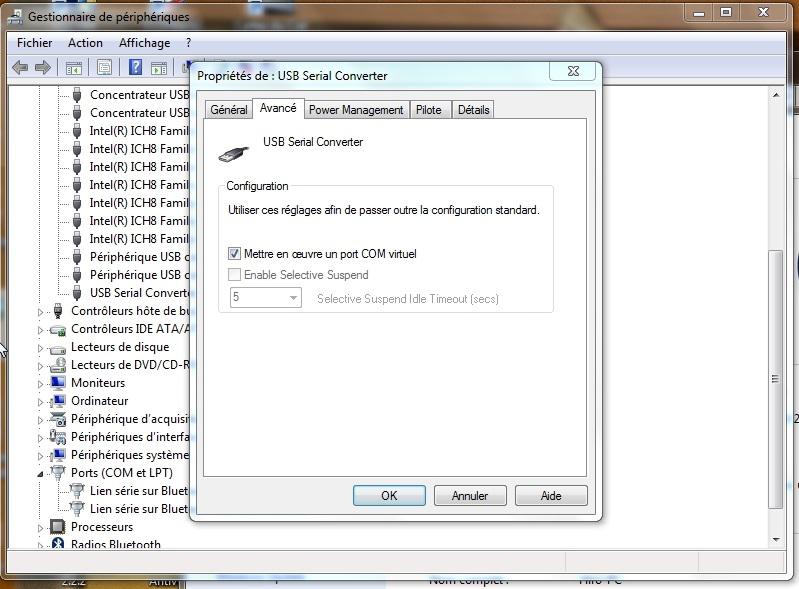Open the Fichier menu
The width and height of the screenshot is (799, 589).
[x=35, y=43]
